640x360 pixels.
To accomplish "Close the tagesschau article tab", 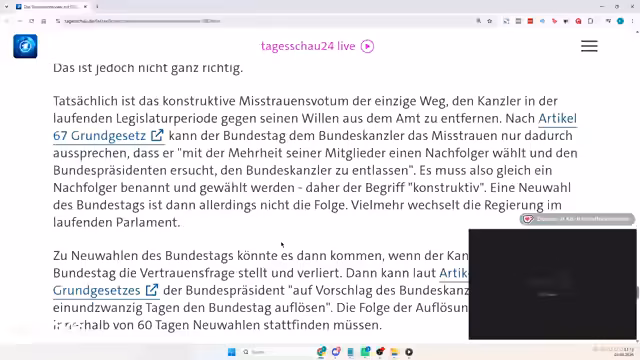I will point(85,7).
